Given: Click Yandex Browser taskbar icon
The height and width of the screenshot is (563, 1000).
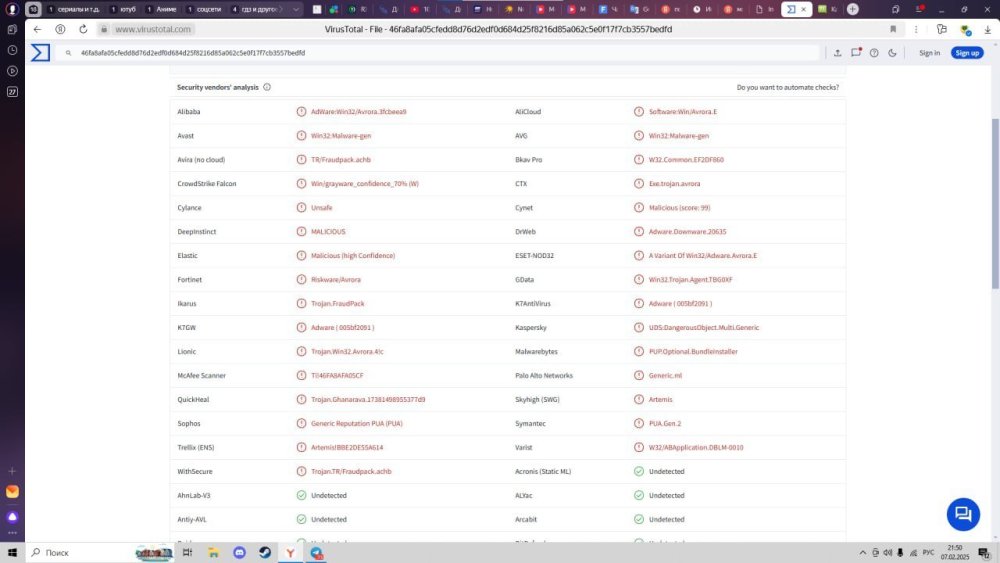Looking at the screenshot, I should point(290,552).
